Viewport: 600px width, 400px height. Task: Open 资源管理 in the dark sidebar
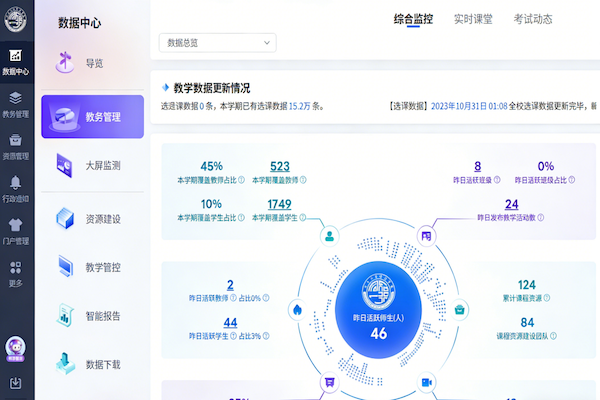click(x=16, y=146)
